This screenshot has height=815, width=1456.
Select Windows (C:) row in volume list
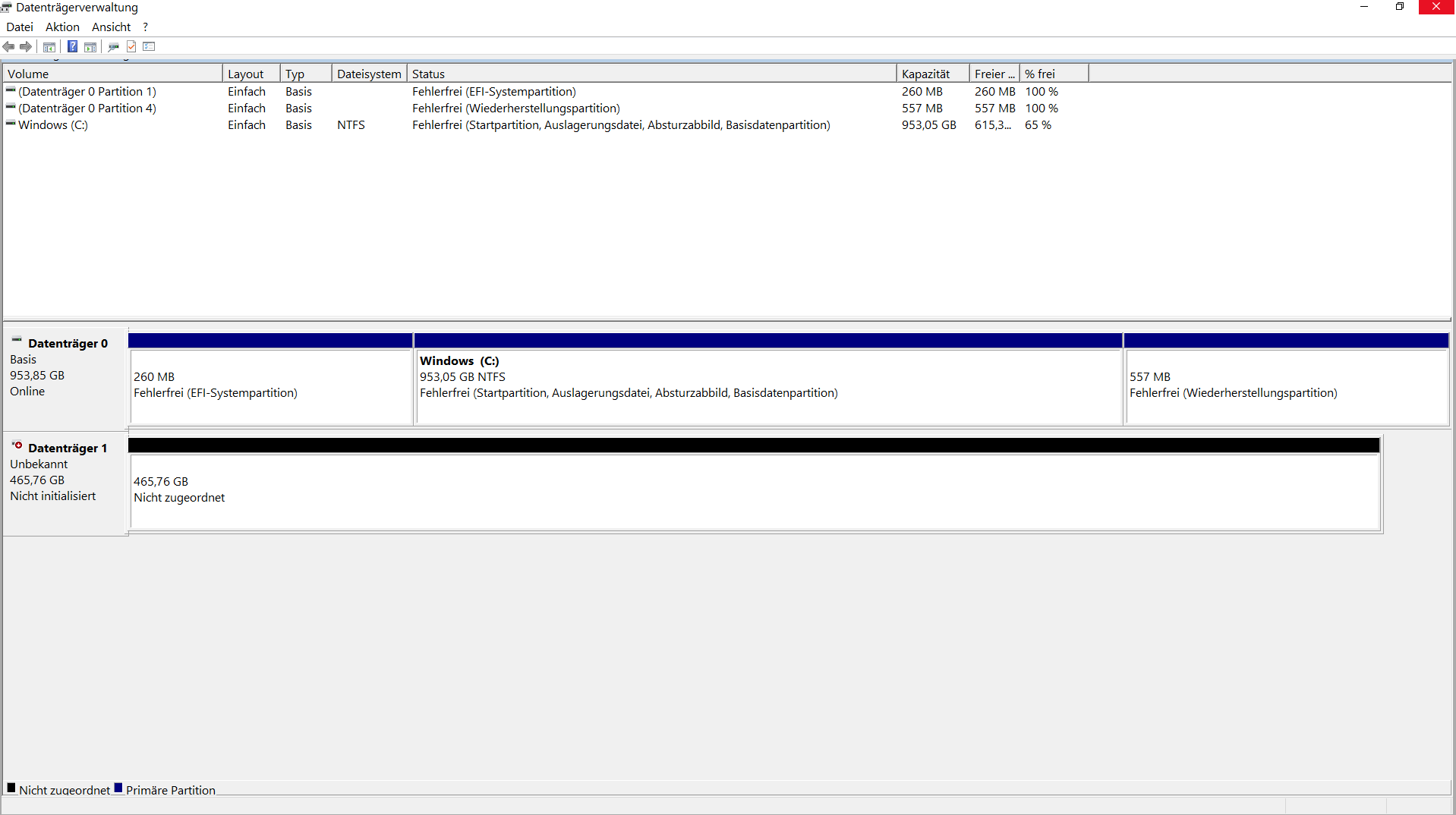coord(53,125)
